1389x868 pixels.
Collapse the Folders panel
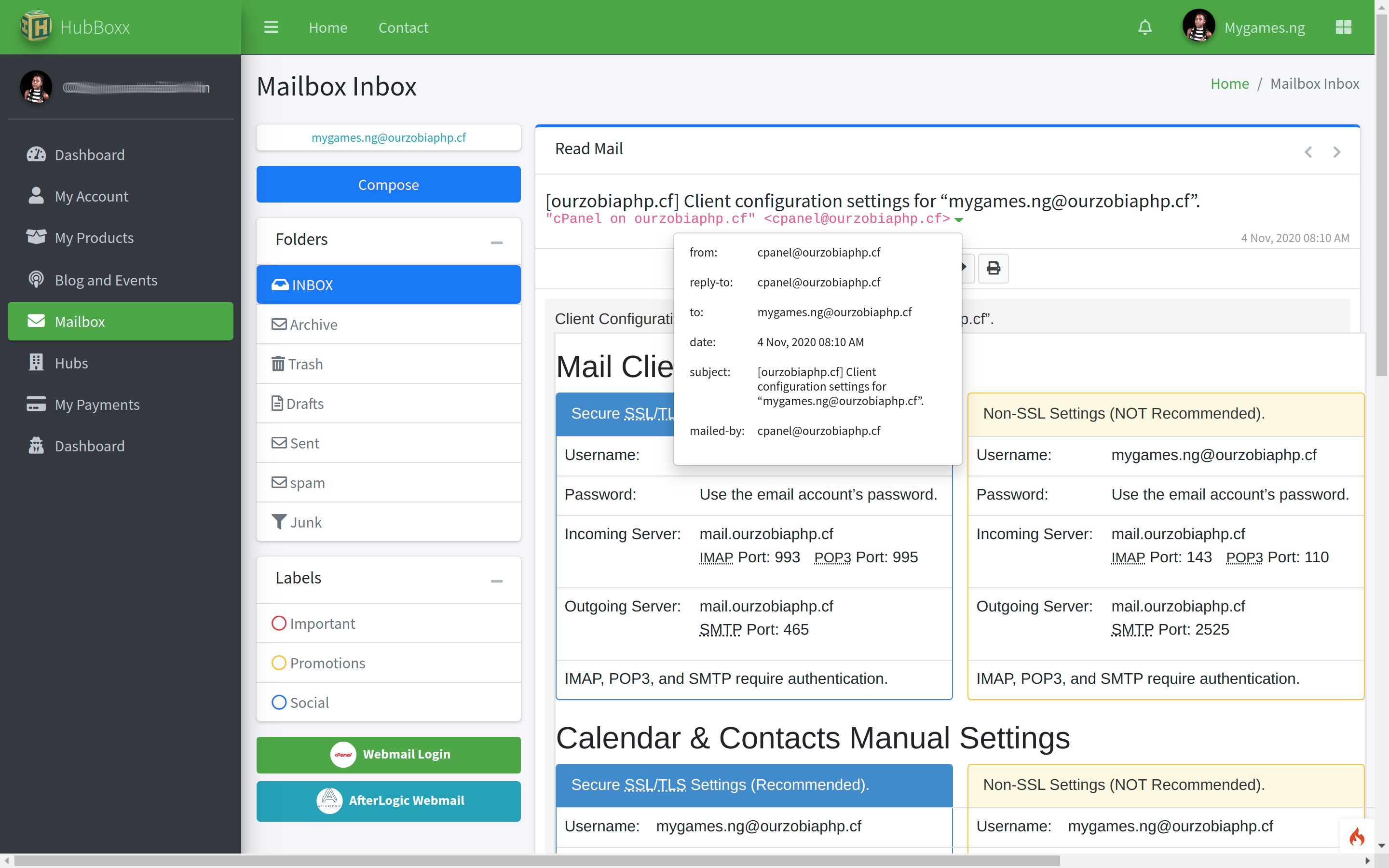point(496,243)
